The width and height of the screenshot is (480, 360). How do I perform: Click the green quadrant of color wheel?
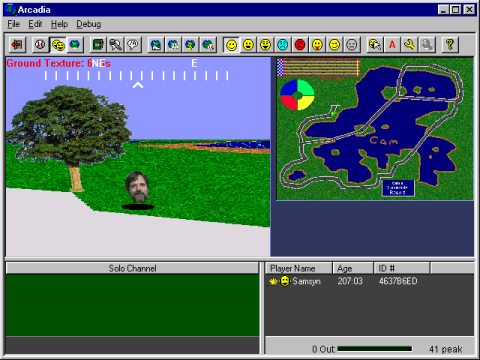tap(306, 87)
